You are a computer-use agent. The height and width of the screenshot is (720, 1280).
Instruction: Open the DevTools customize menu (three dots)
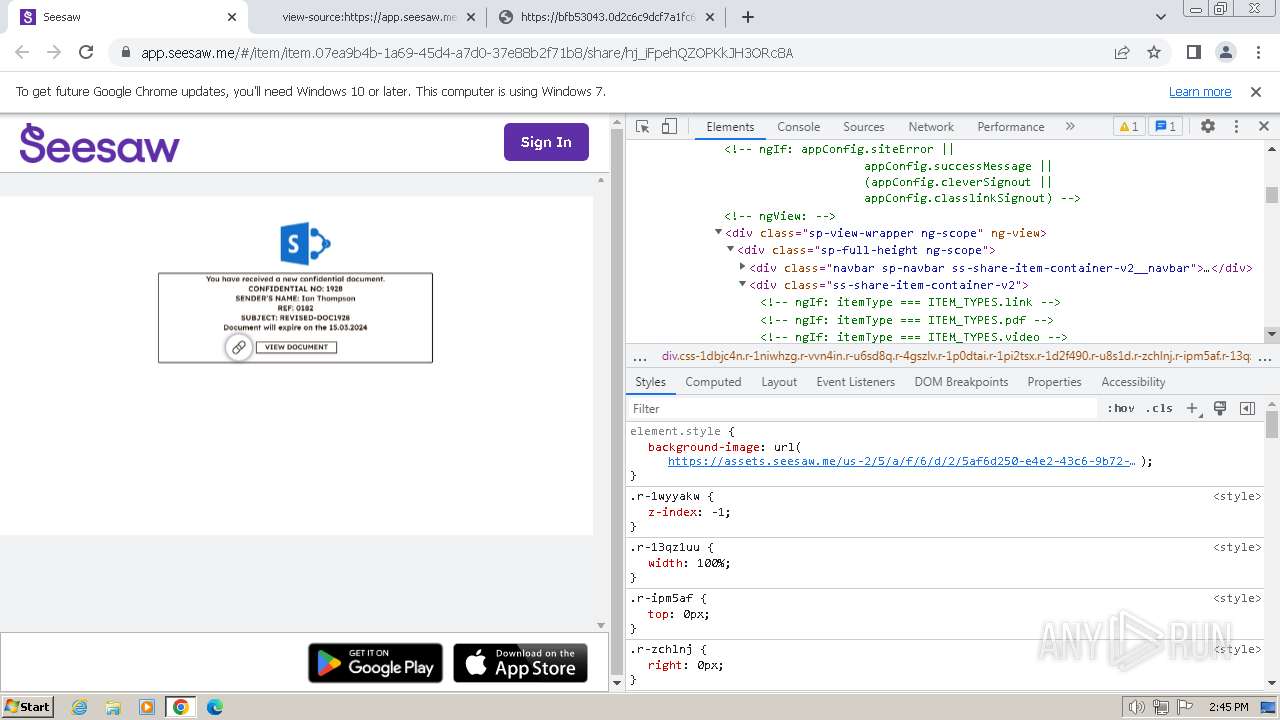click(1236, 127)
